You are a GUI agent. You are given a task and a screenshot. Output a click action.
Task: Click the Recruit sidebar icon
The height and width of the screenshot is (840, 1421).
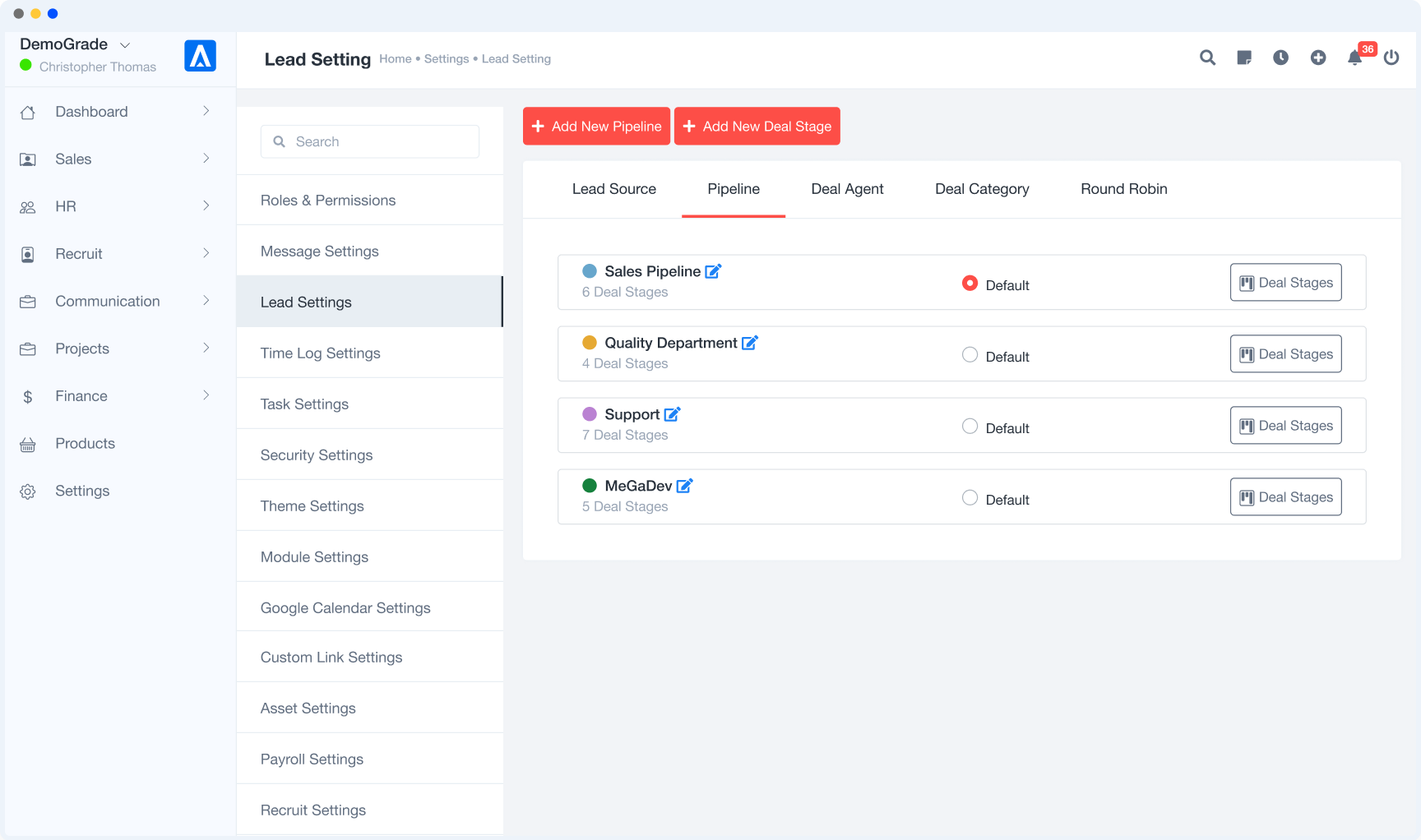pos(28,254)
